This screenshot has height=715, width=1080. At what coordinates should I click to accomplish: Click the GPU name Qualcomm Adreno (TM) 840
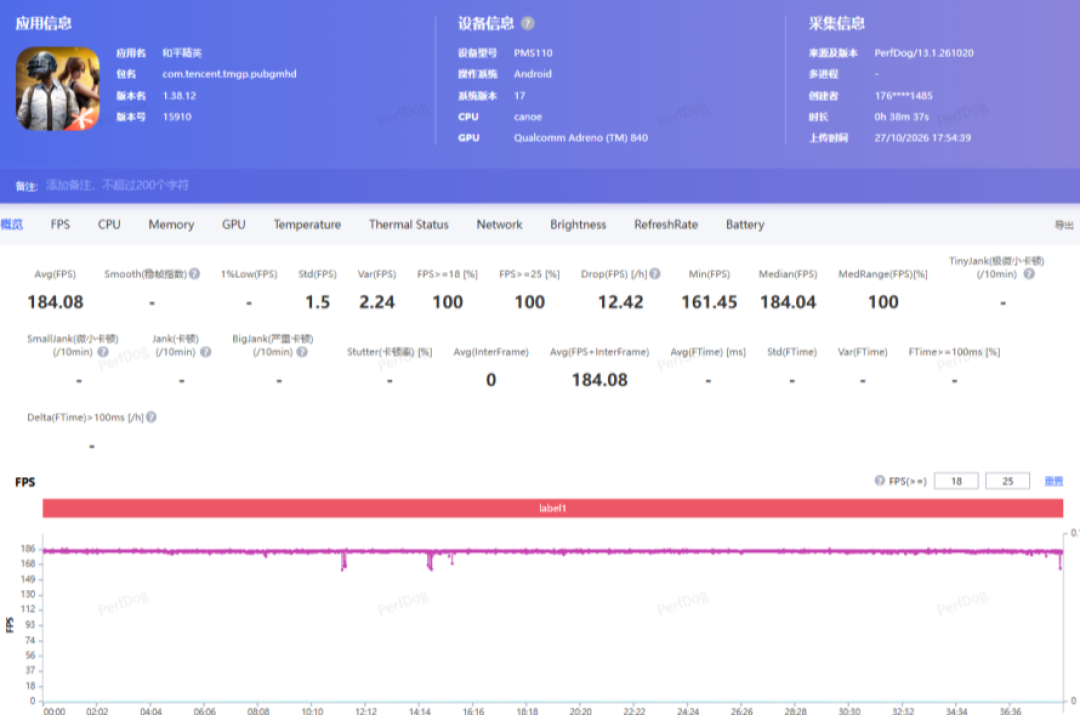581,138
